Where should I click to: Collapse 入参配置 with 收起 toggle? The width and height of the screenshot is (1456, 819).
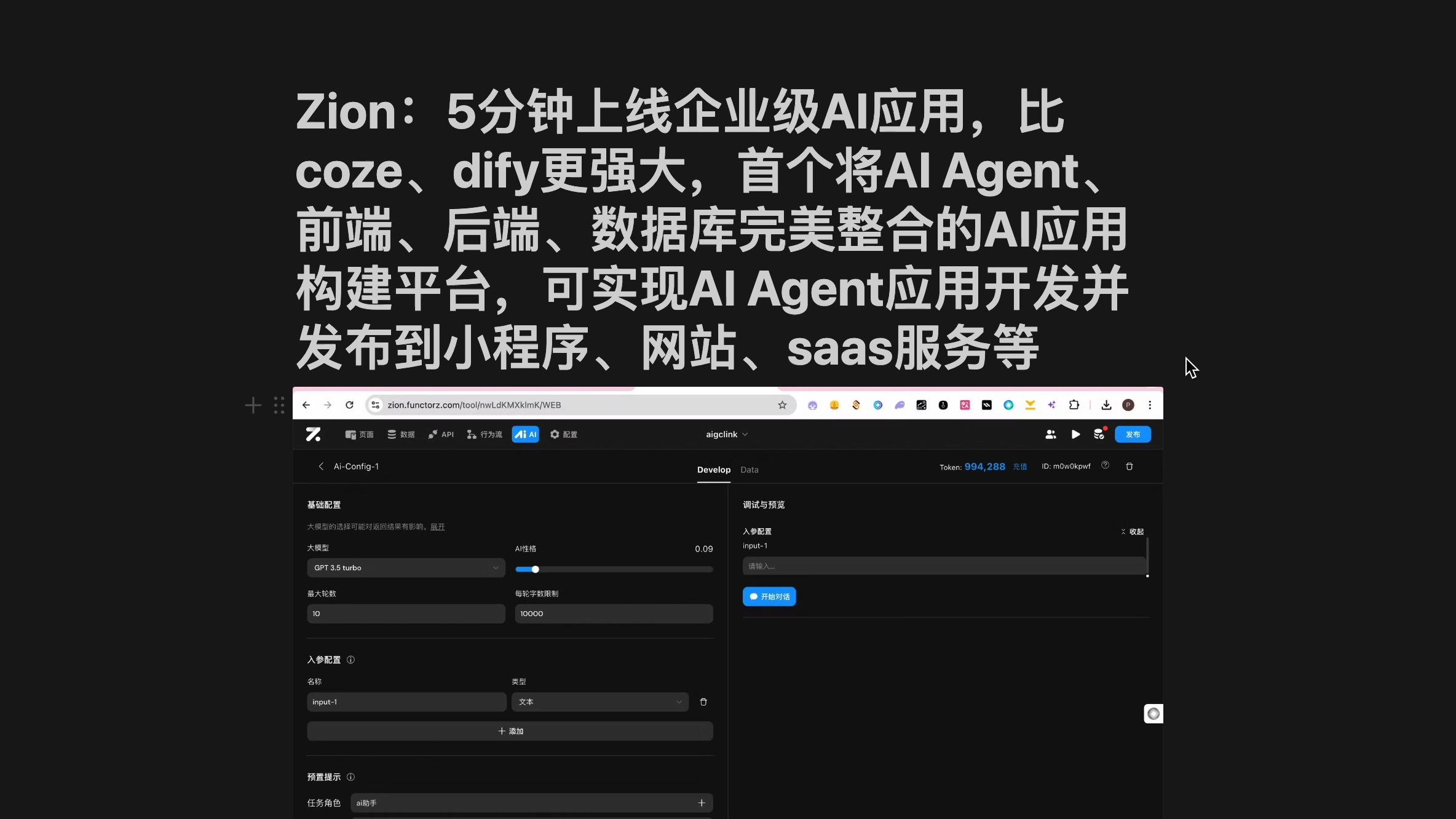click(1132, 532)
